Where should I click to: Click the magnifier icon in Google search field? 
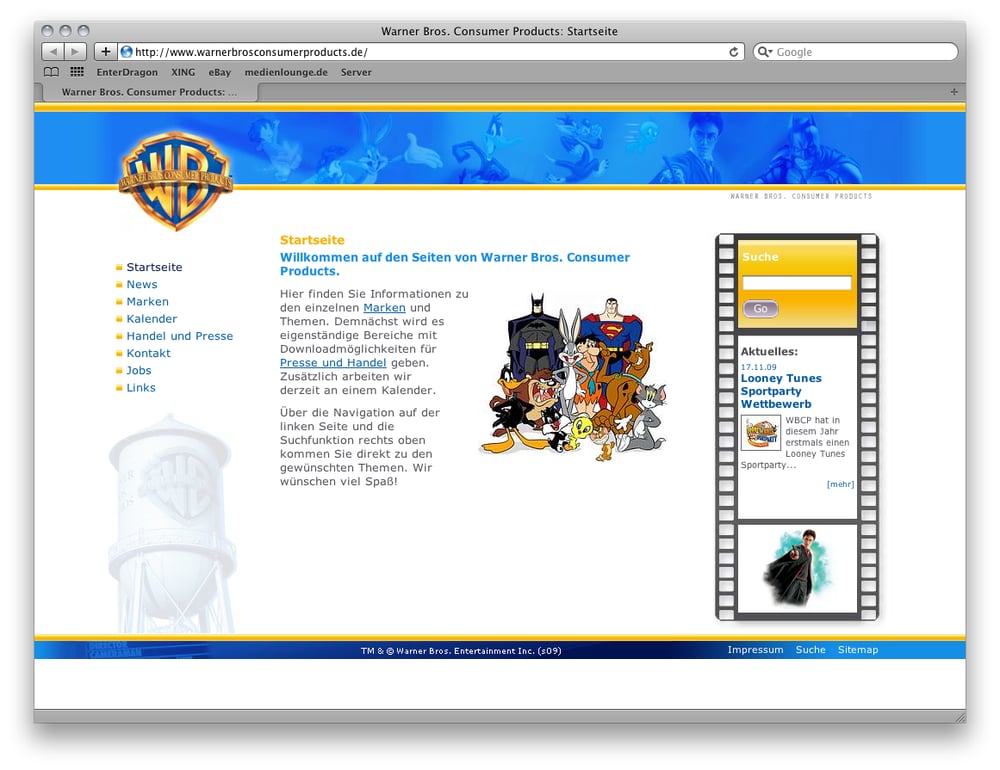tap(763, 52)
